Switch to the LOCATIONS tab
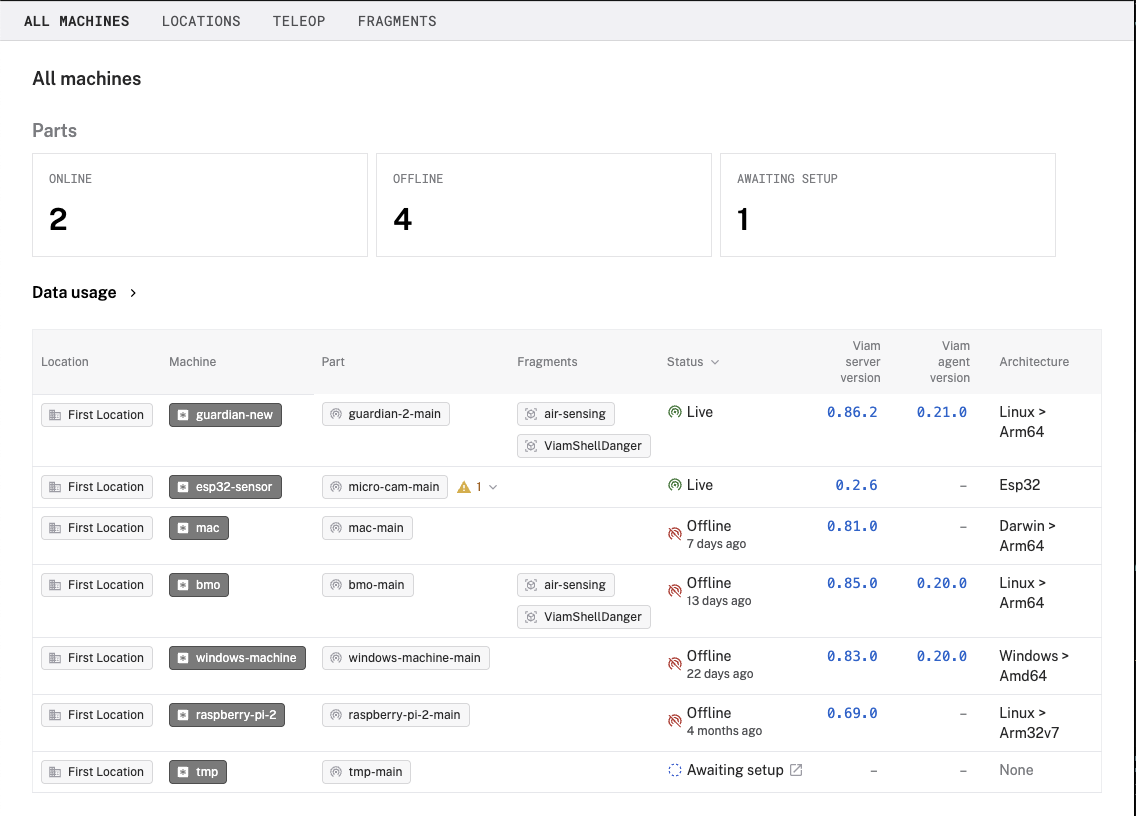This screenshot has height=816, width=1136. pos(200,20)
